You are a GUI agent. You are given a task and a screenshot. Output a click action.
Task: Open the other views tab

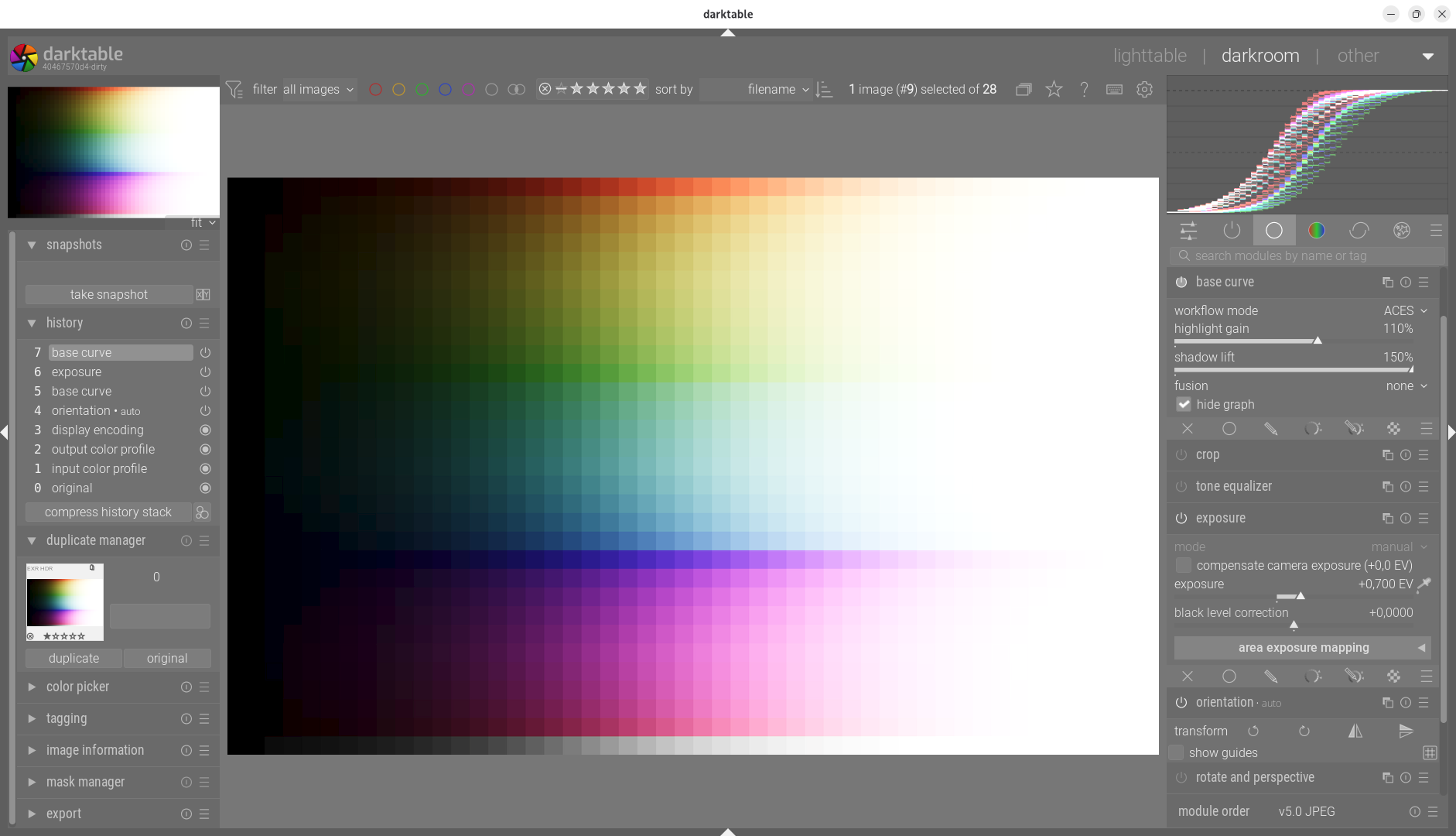point(1358,56)
